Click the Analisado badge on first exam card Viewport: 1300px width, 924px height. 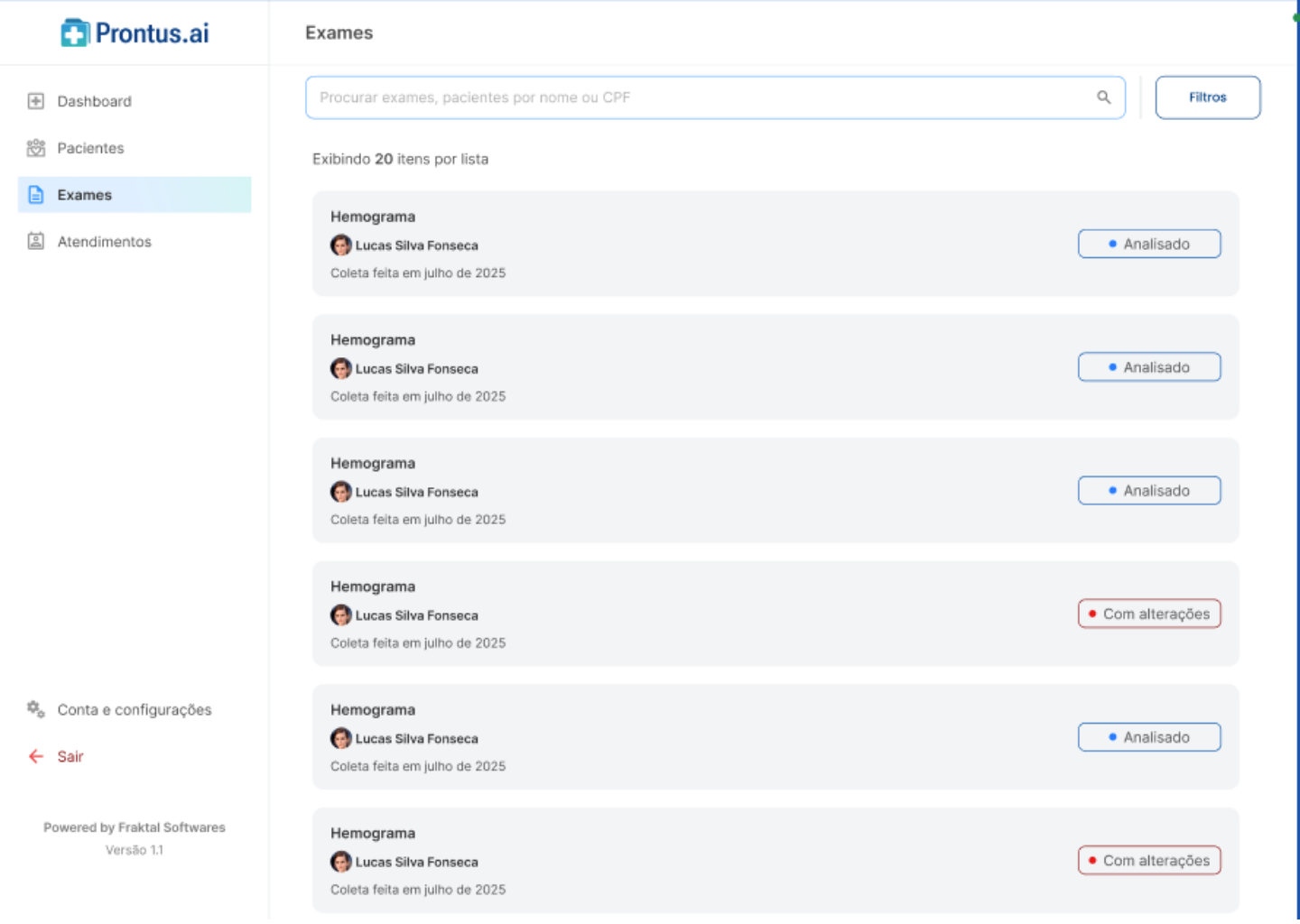1149,244
